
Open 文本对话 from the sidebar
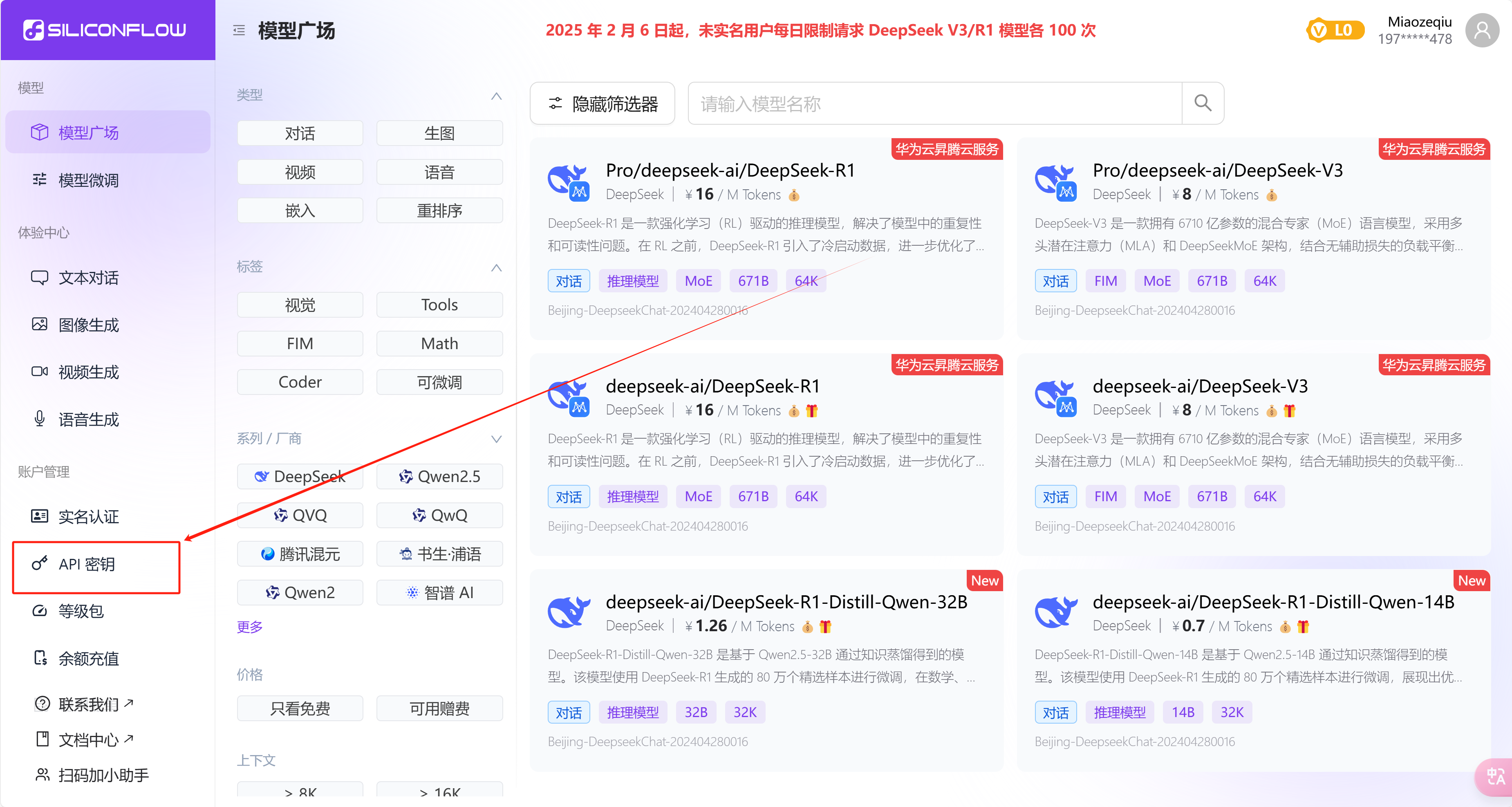(88, 278)
